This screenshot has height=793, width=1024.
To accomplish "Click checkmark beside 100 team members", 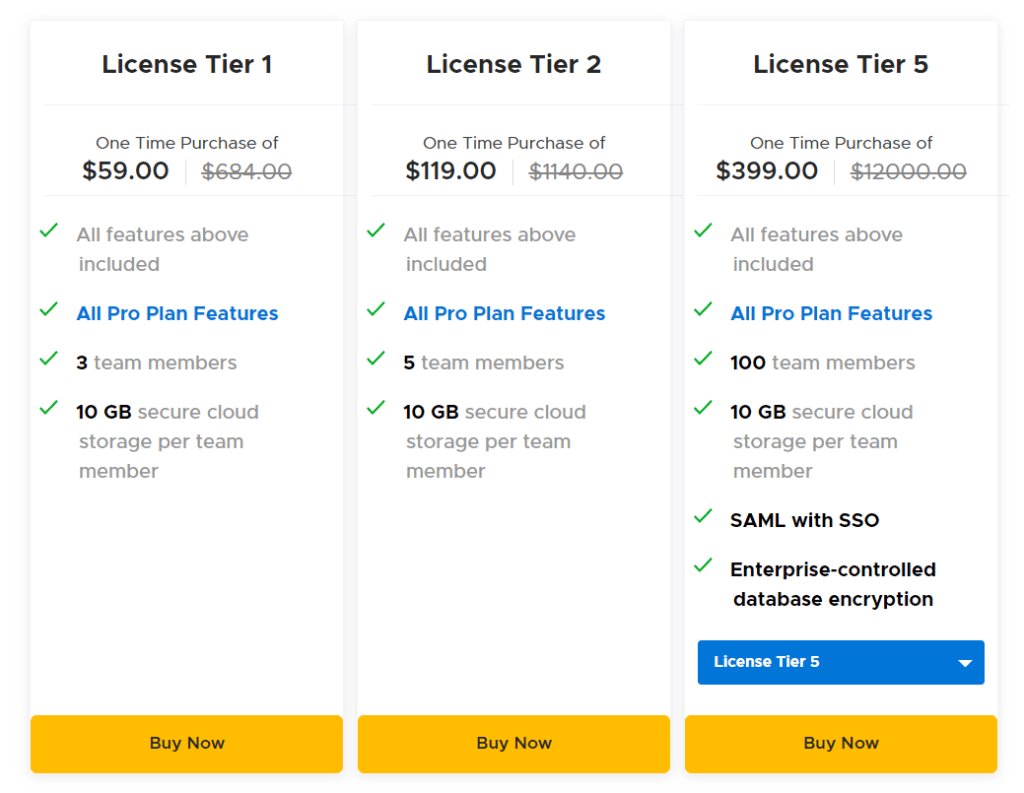I will click(702, 358).
